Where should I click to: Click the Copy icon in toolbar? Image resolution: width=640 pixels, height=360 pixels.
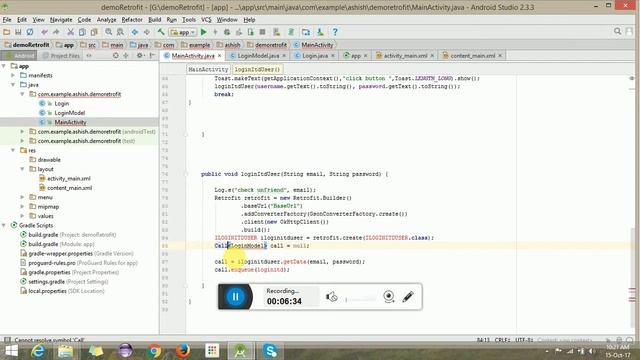click(82, 32)
